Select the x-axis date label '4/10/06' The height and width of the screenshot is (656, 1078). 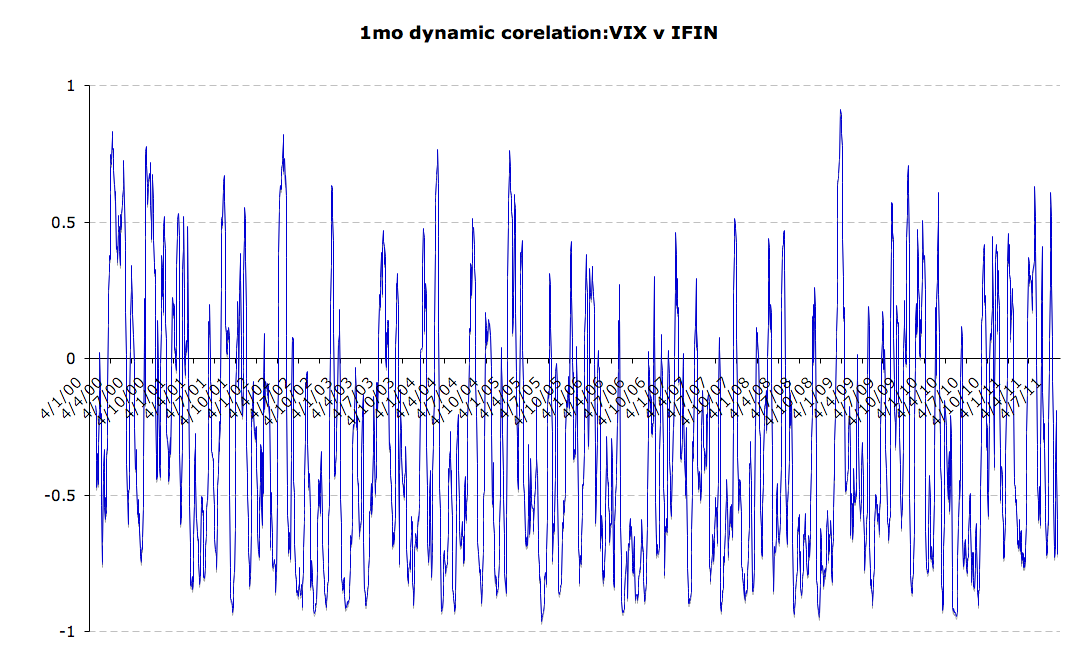623,400
